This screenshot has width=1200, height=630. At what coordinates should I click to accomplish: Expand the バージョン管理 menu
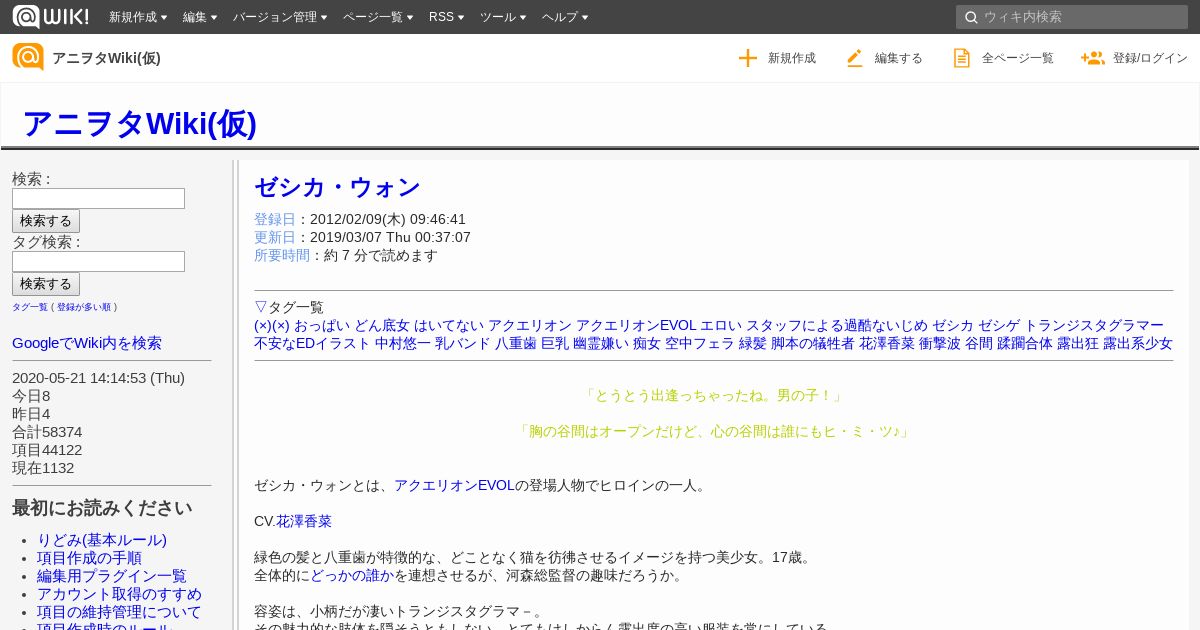pyautogui.click(x=280, y=17)
